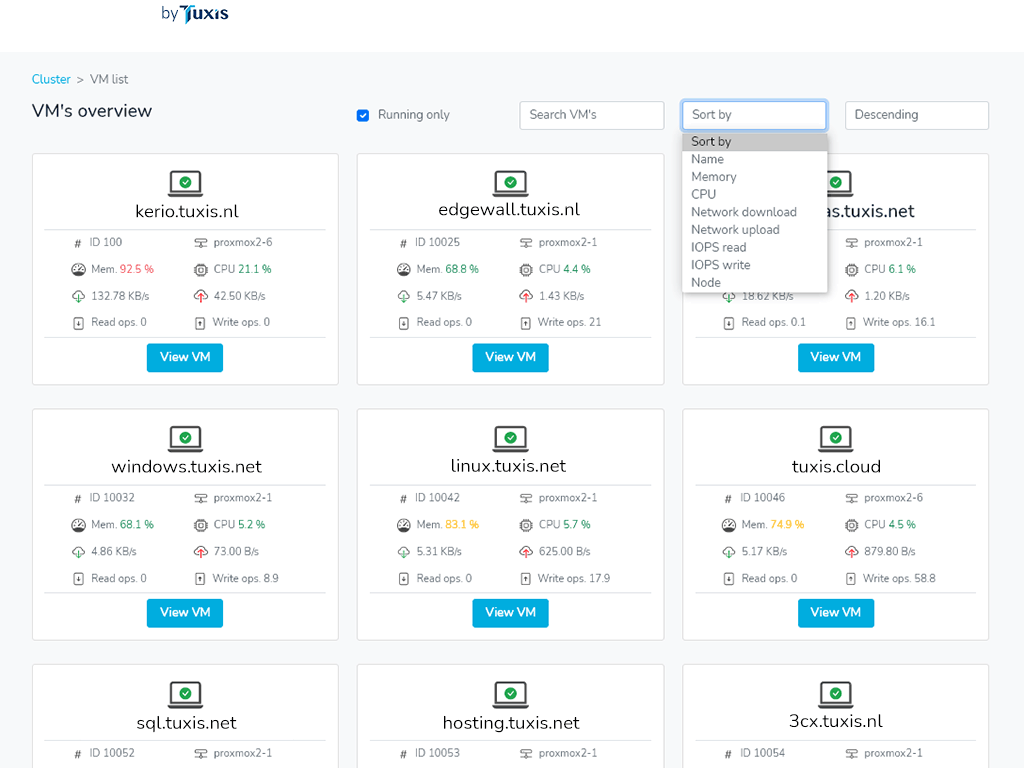The image size is (1024, 768).
Task: Click the kerio.tuxis.nl VM title
Action: tap(187, 212)
